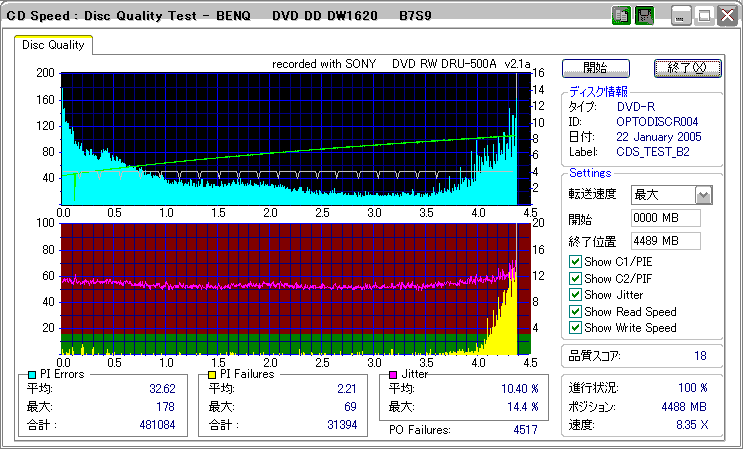Close the Disc Quality Test window
Viewport: 743px width, 449px height.
click(726, 16)
